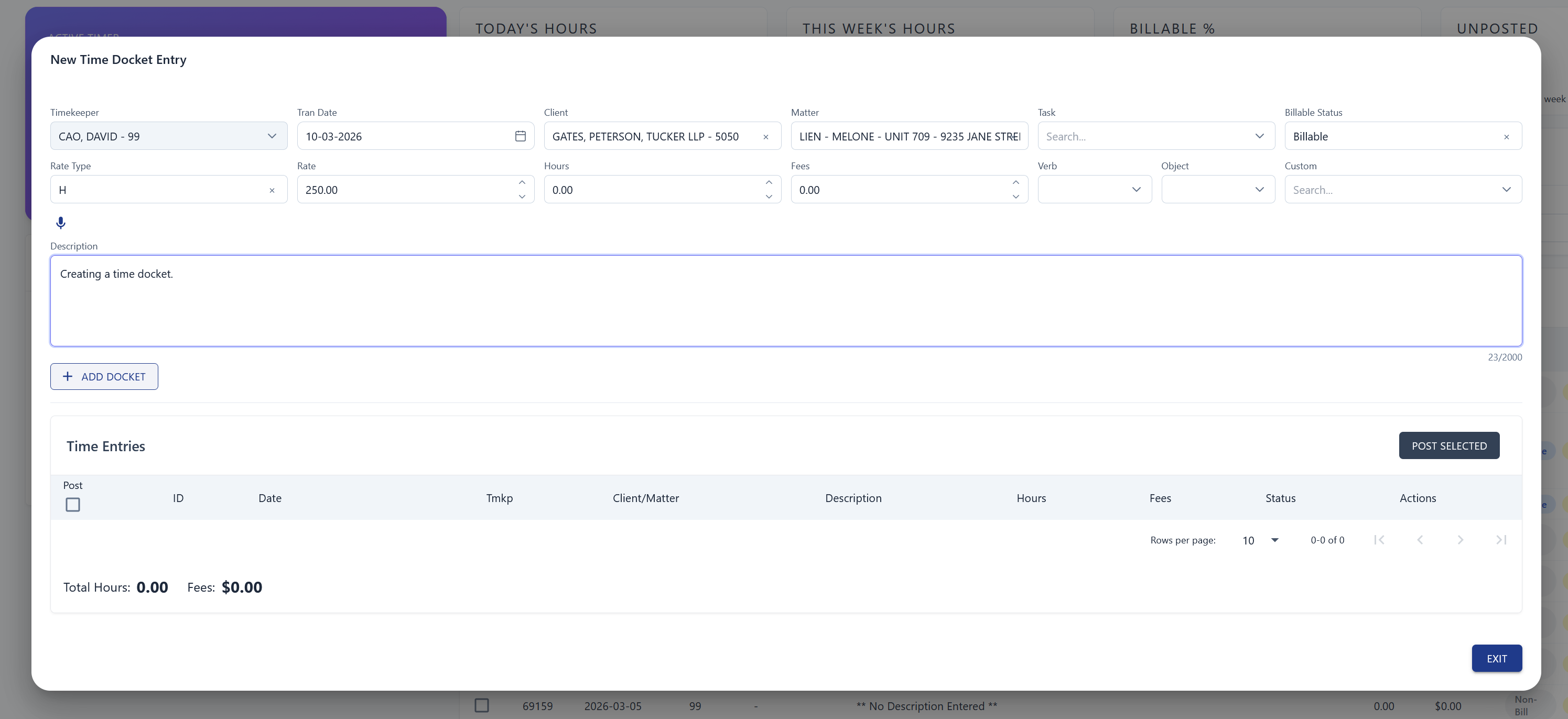
Task: Open the Timekeeper dropdown
Action: pyautogui.click(x=272, y=136)
